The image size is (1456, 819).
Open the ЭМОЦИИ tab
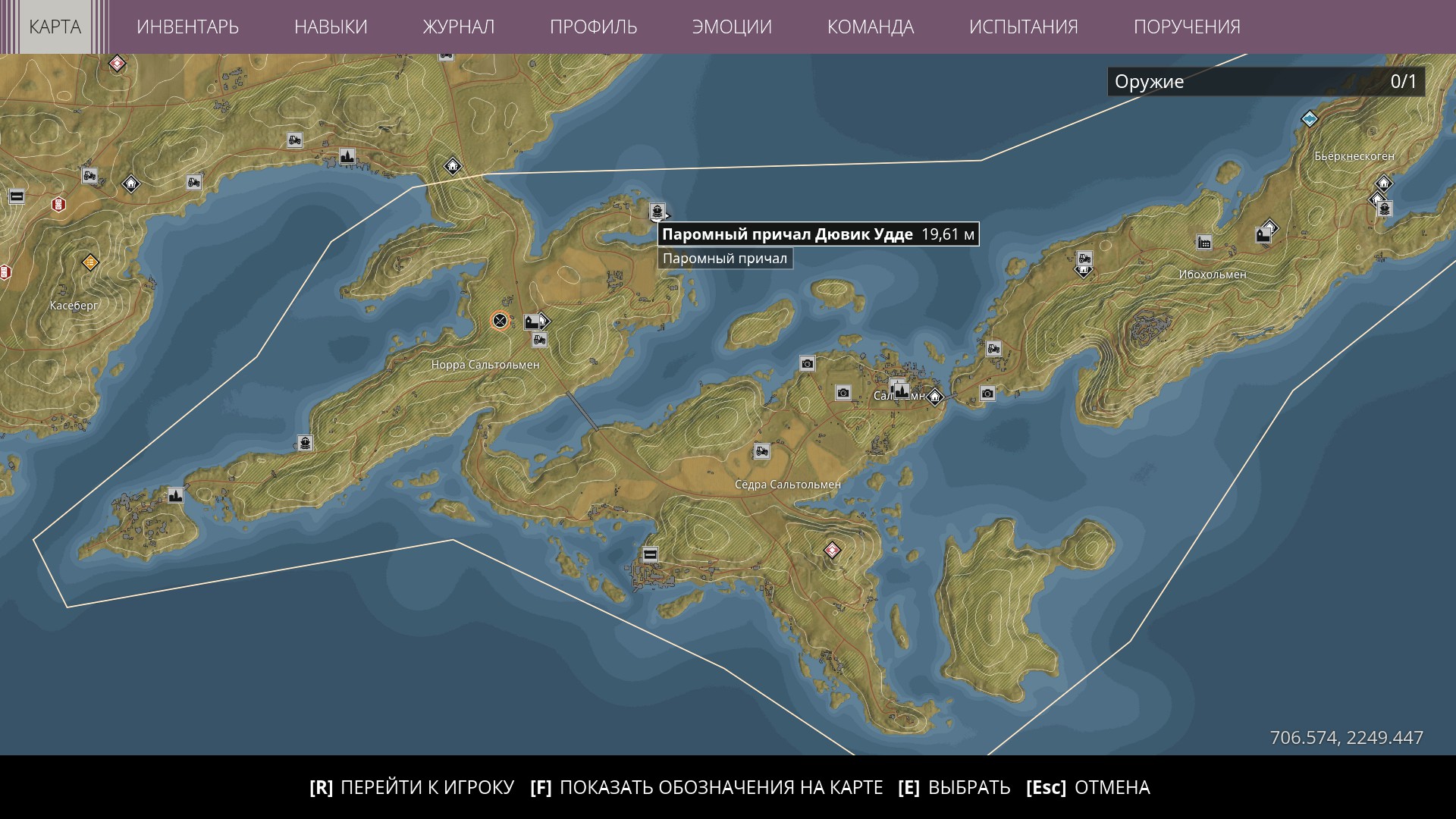732,27
